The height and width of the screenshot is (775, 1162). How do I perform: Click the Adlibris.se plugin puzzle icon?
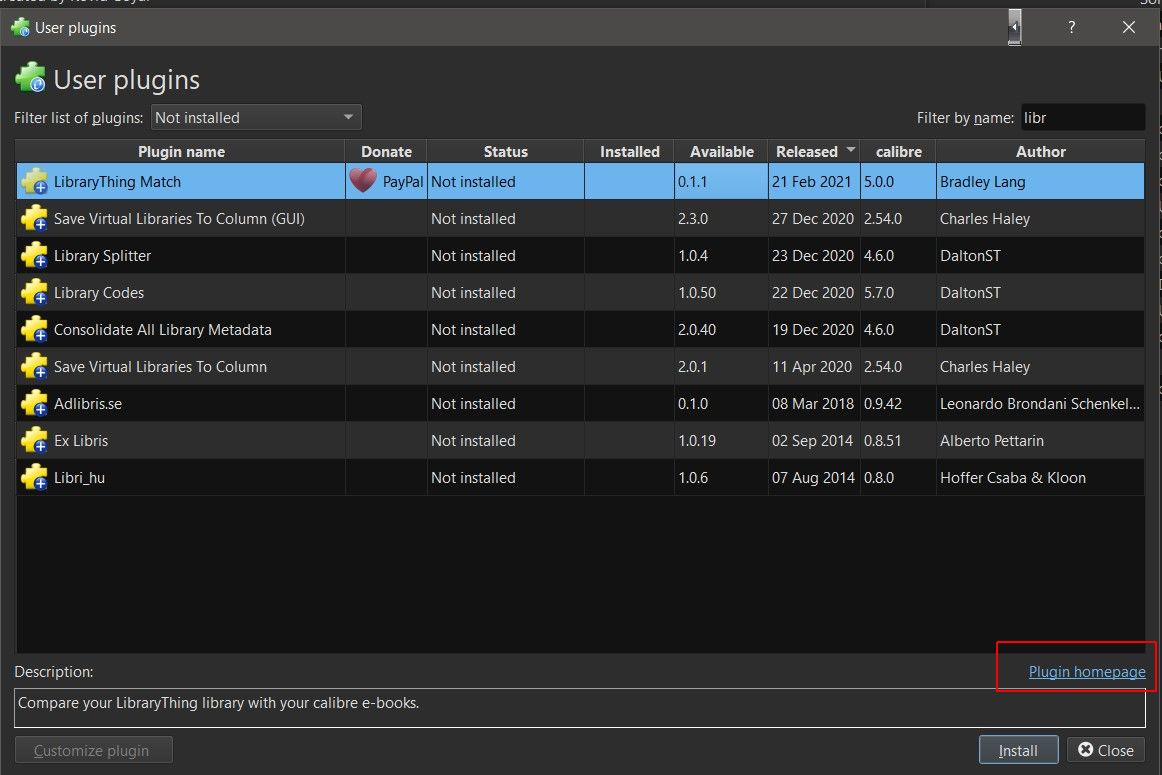(35, 404)
